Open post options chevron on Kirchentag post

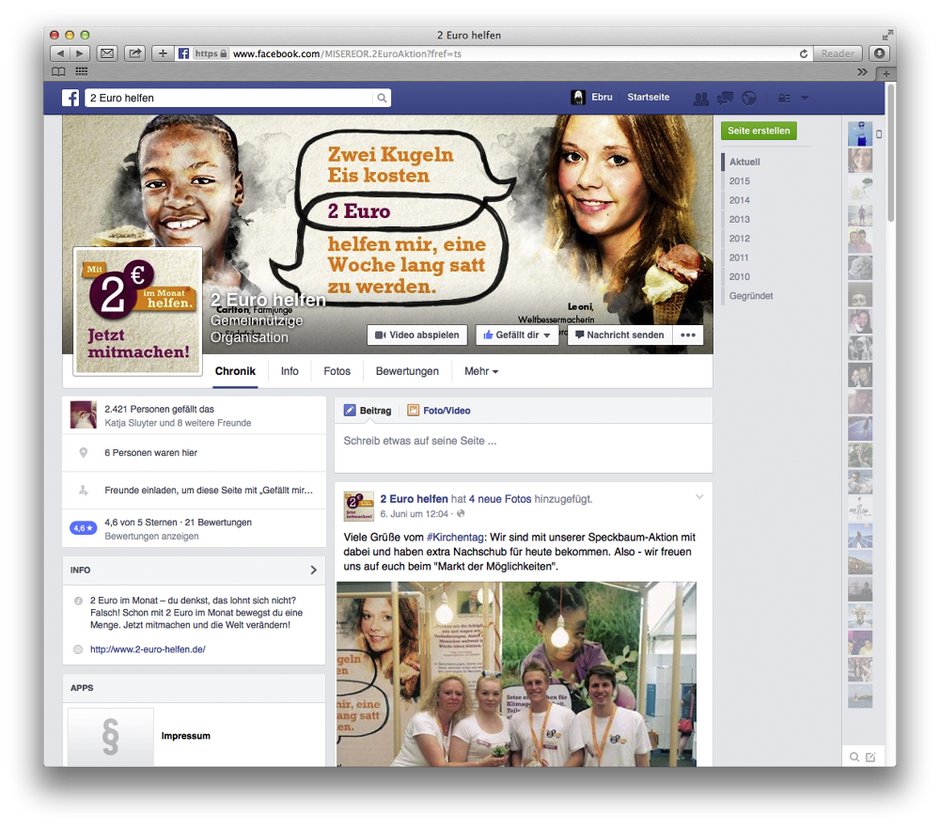[x=699, y=497]
